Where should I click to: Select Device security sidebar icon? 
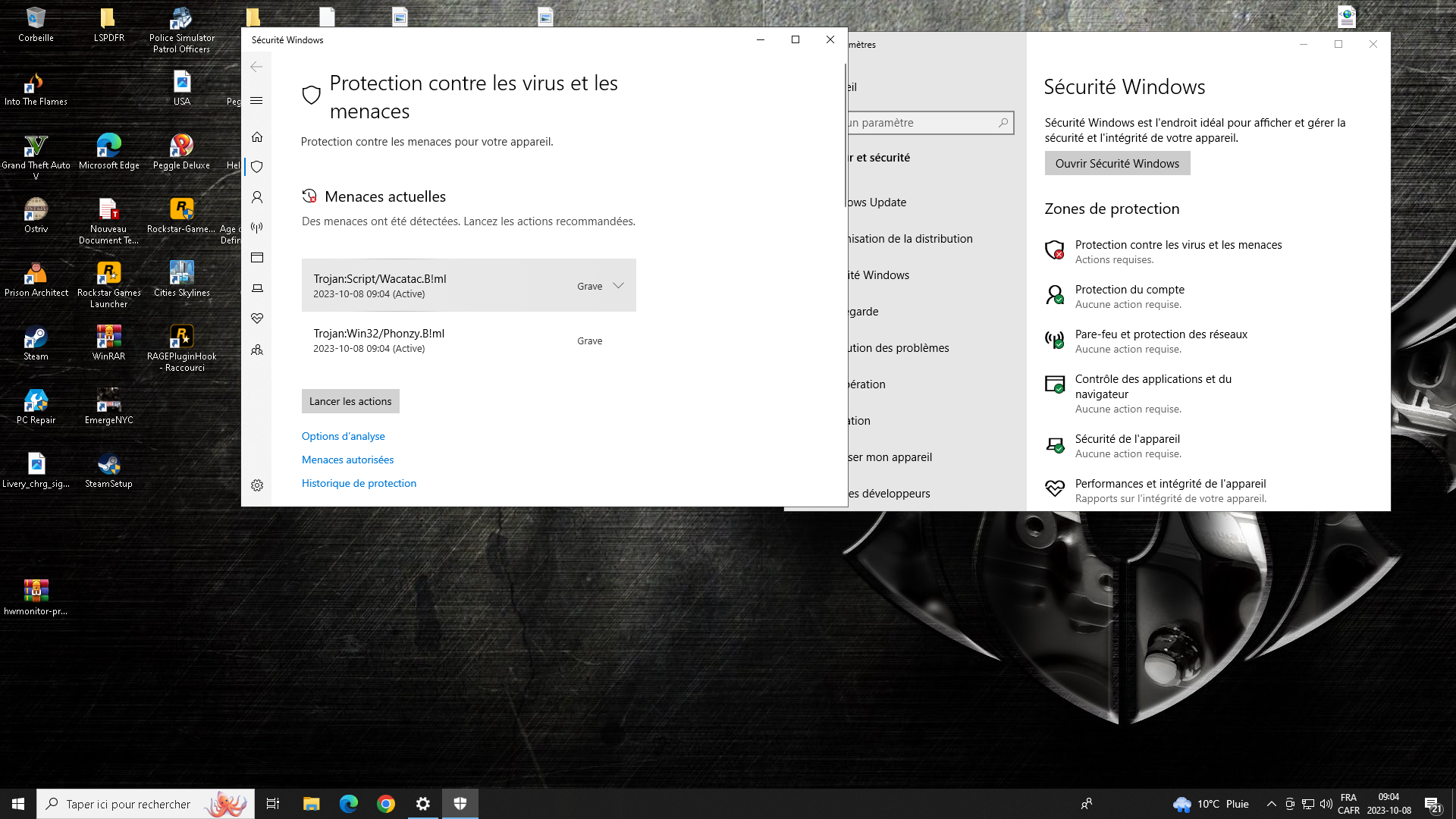click(x=257, y=288)
